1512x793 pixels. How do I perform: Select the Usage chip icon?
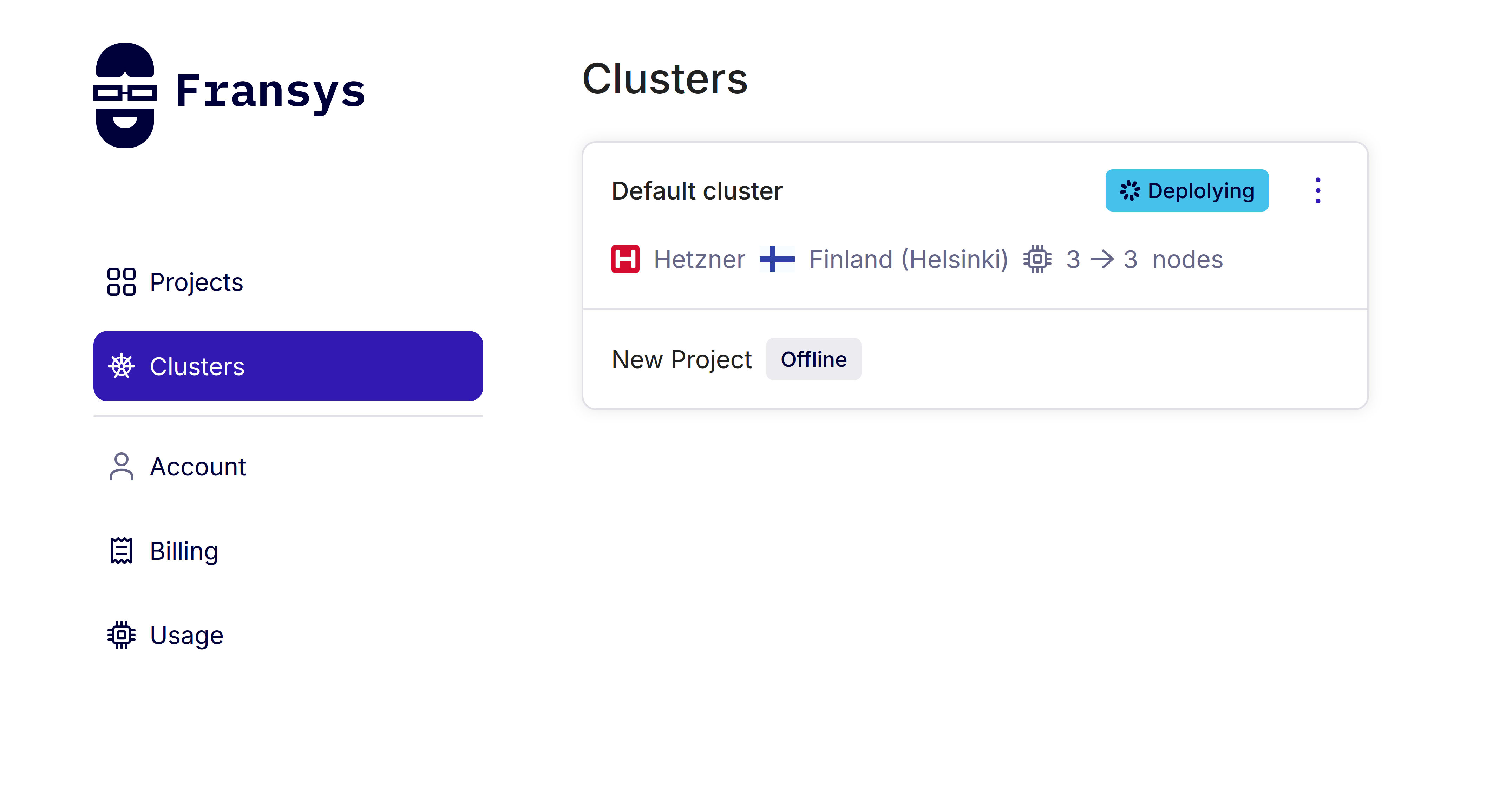point(122,635)
